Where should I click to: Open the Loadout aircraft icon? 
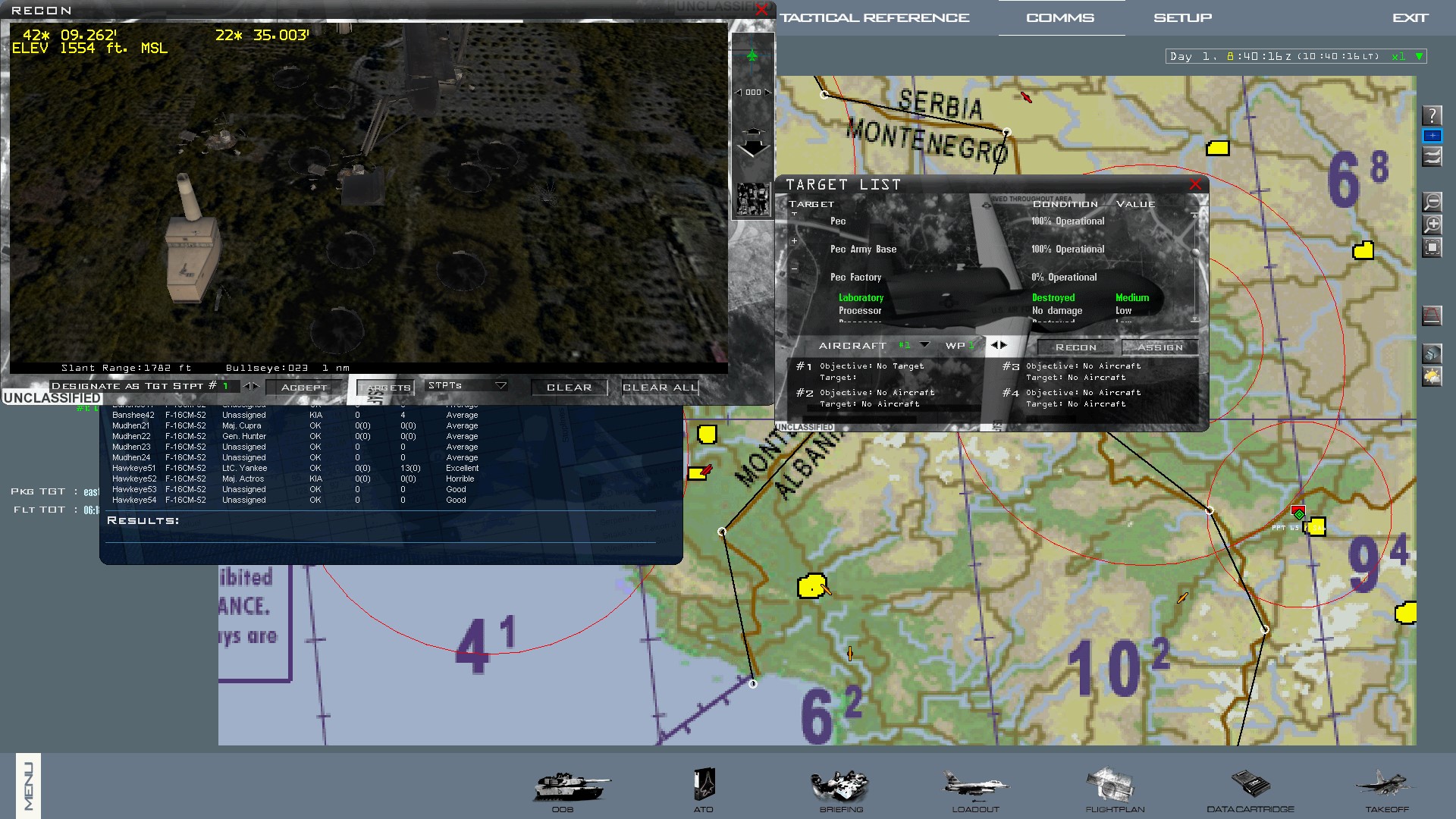coord(975,789)
